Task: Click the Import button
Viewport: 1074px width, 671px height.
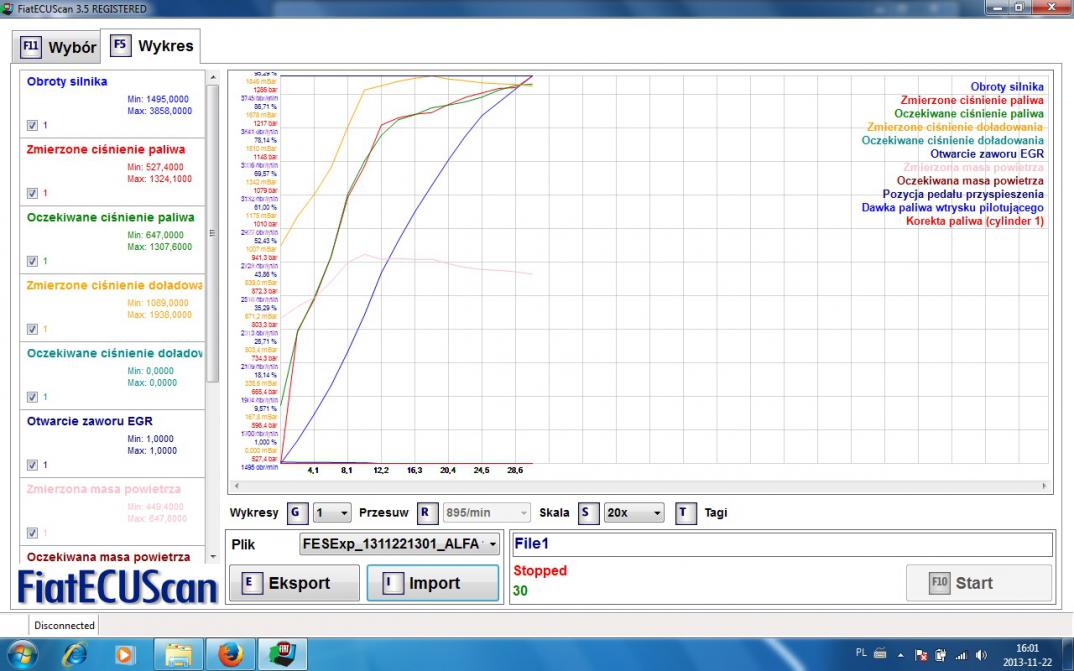Action: coord(432,583)
